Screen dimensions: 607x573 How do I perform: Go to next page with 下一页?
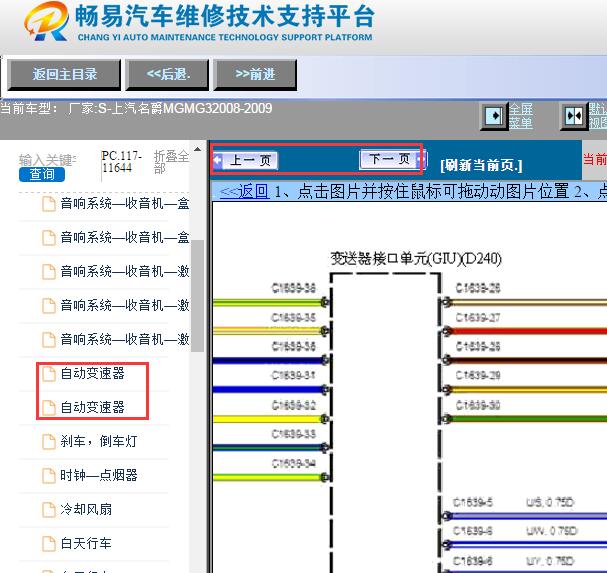point(393,159)
